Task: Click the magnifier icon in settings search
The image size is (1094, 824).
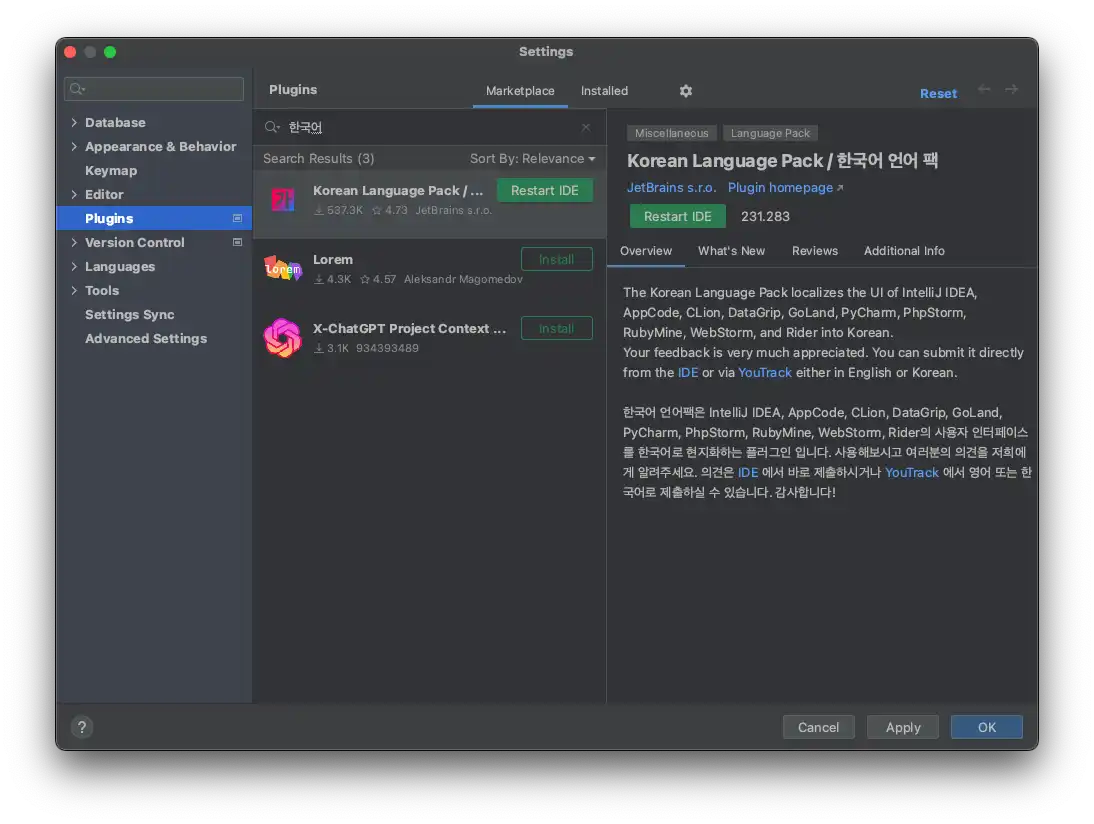Action: (x=77, y=89)
